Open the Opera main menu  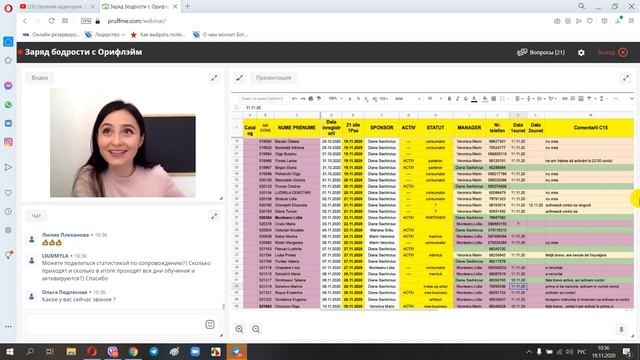pyautogui.click(x=8, y=7)
